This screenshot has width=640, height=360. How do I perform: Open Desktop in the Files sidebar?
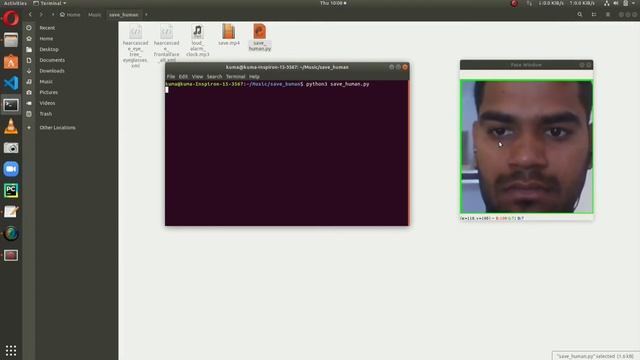click(49, 49)
